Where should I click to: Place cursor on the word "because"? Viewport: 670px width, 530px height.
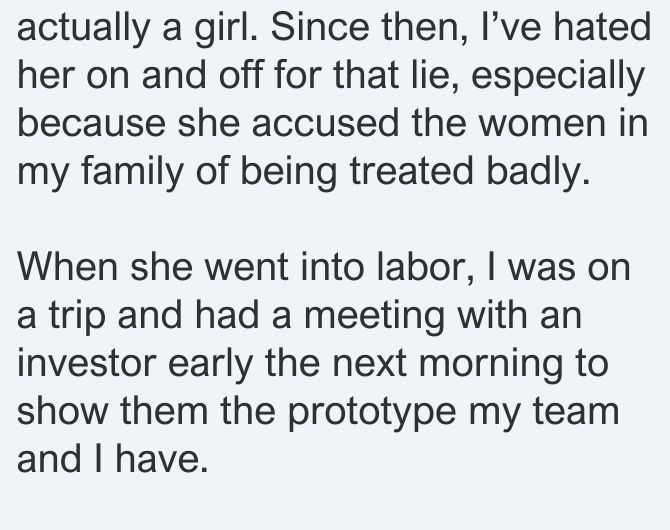[x=91, y=123]
